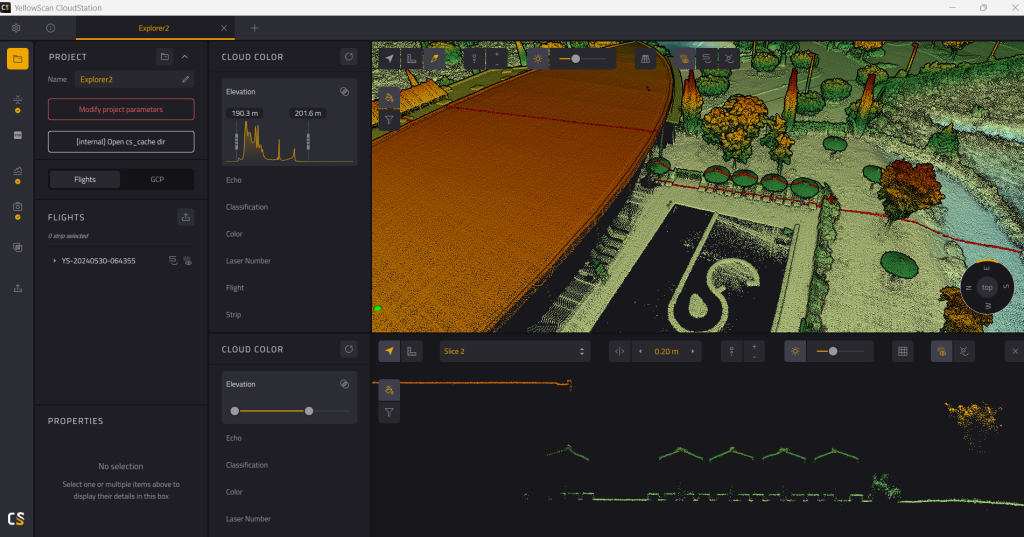Select Flight in upper Cloud Color list

click(234, 288)
